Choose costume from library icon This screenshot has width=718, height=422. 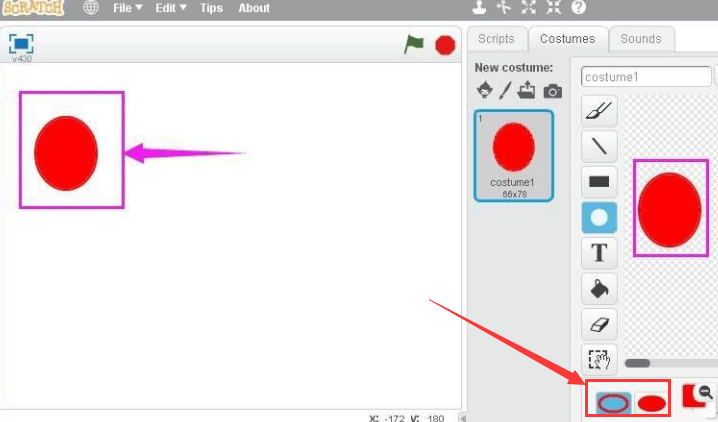(485, 90)
